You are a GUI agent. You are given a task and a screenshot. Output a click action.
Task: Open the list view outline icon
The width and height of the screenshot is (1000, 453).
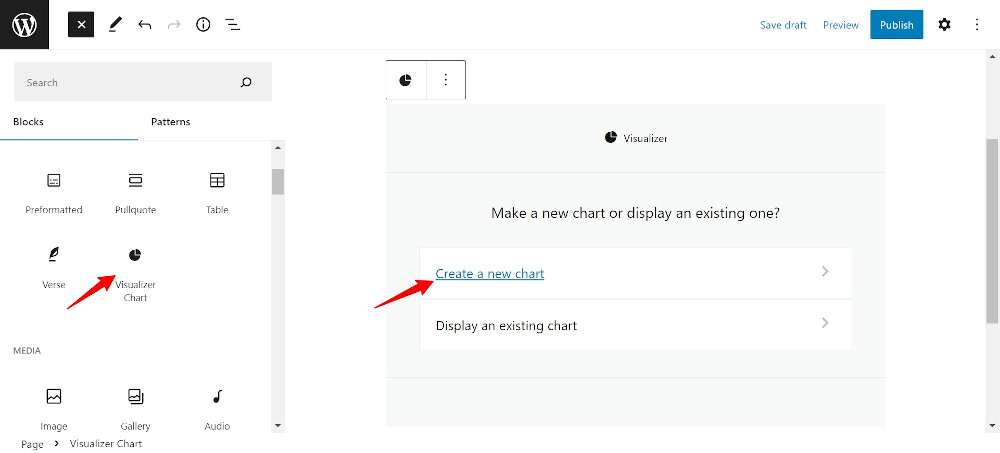click(x=233, y=25)
